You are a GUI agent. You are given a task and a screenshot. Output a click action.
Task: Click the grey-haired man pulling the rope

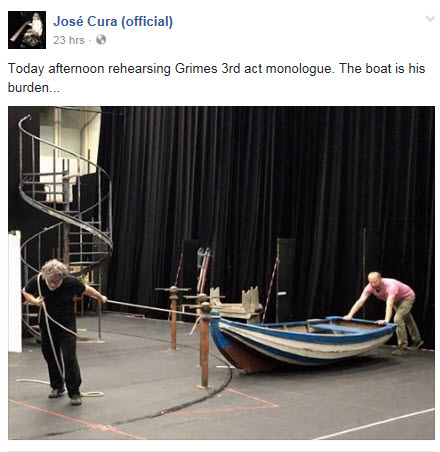62,330
